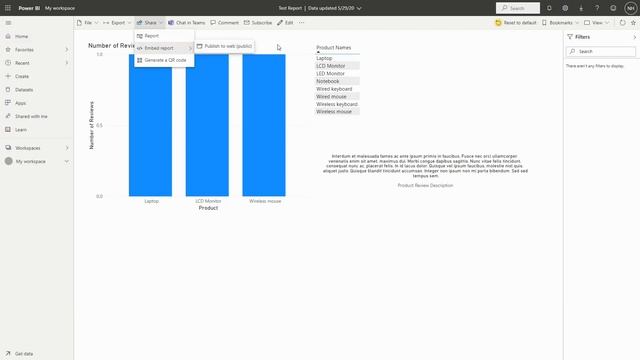Select Wireless mouse in slicer list
Screen dimensions: 640x360
[x=337, y=111]
